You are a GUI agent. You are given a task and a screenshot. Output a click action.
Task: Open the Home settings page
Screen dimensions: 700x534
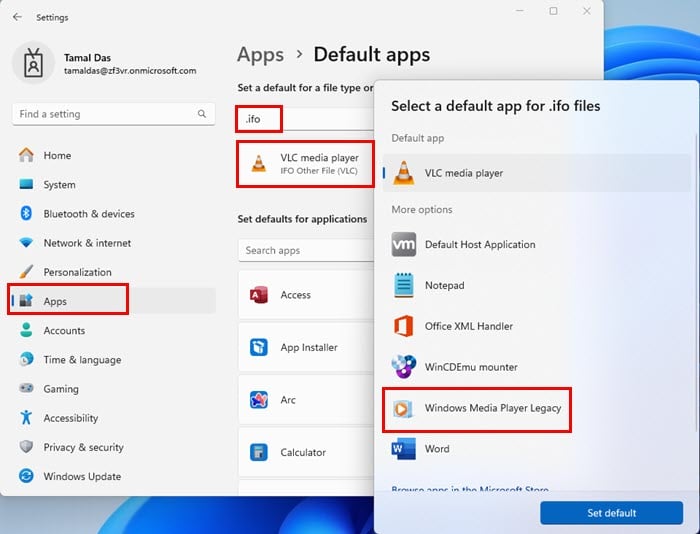point(113,155)
